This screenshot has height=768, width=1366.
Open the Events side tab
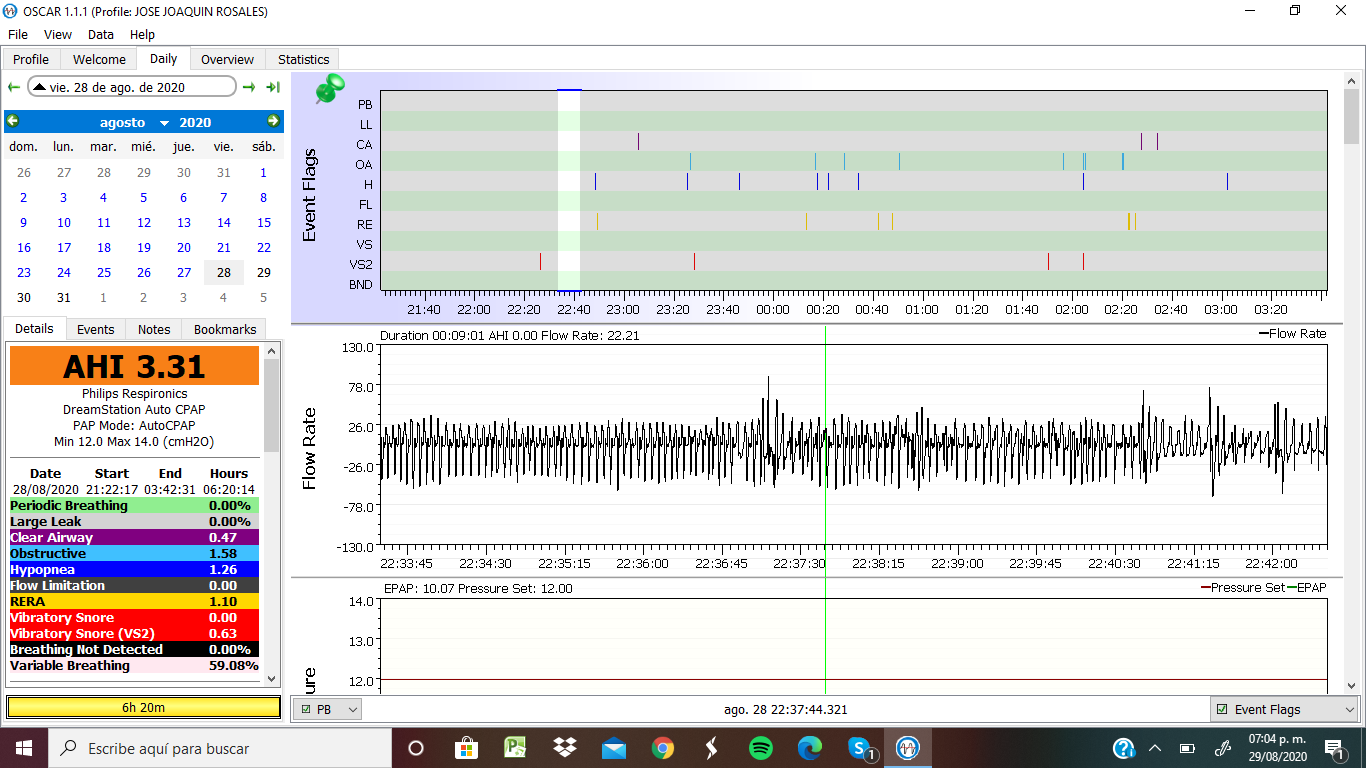(96, 329)
